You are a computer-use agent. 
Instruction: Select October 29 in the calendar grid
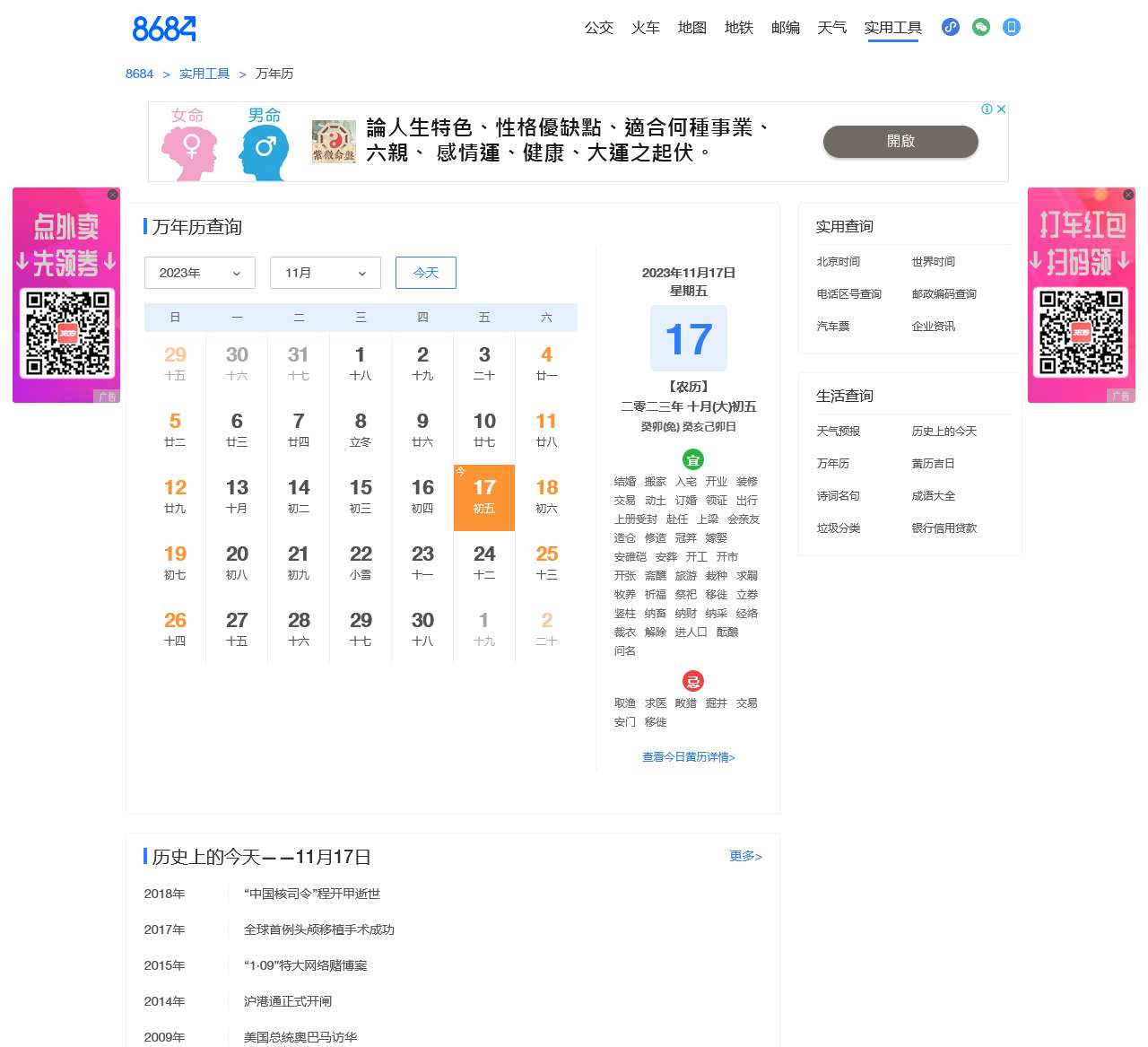[x=175, y=365]
